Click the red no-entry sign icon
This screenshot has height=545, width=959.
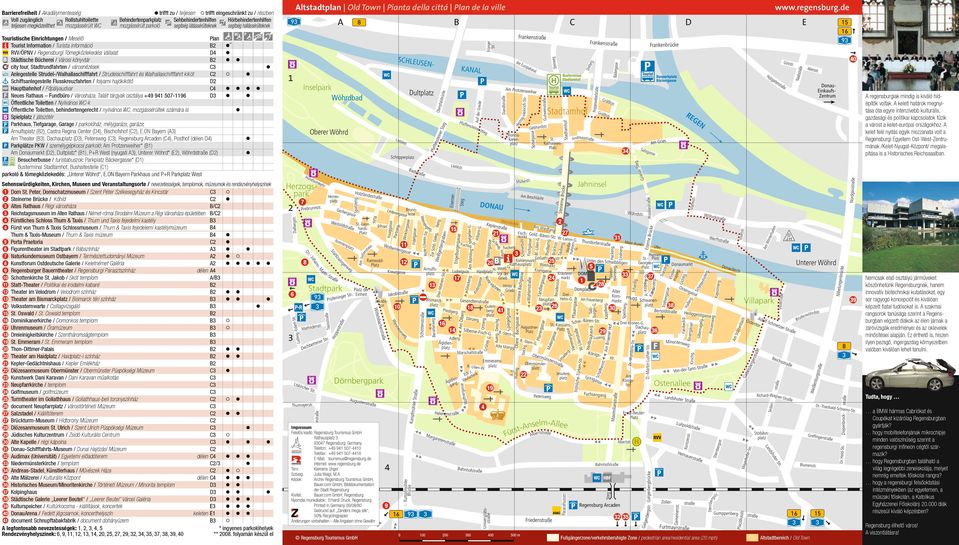(423, 297)
